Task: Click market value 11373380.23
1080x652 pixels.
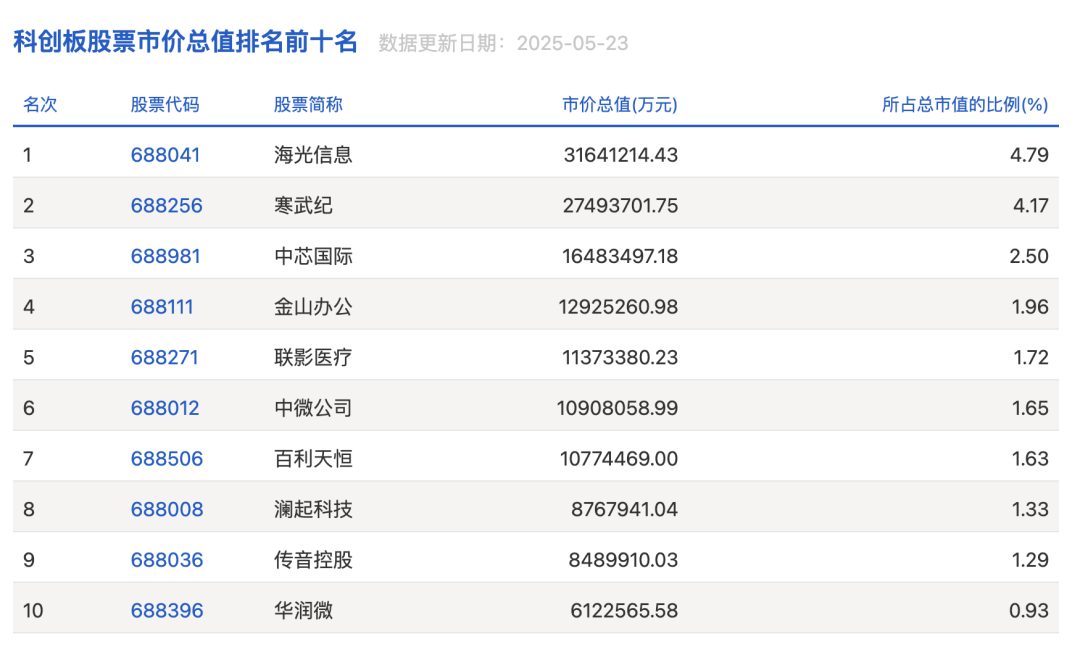Action: 620,357
